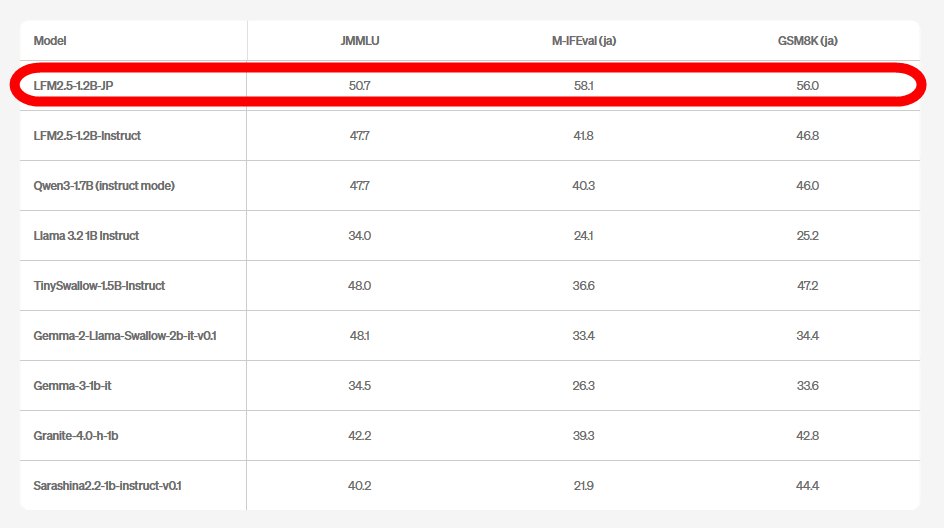Select the 56.0 GSM8K score cell
The image size is (944, 528).
[807, 86]
